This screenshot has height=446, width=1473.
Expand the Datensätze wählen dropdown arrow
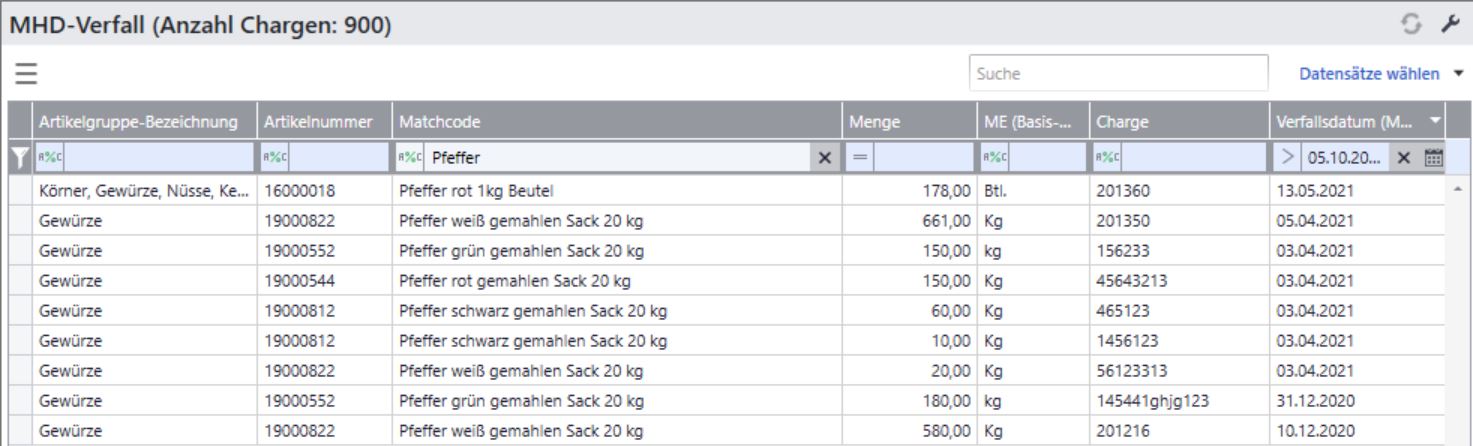(1457, 74)
